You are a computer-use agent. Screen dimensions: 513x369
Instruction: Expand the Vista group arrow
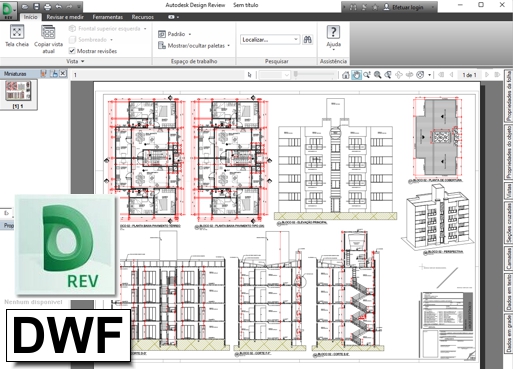tap(83, 61)
